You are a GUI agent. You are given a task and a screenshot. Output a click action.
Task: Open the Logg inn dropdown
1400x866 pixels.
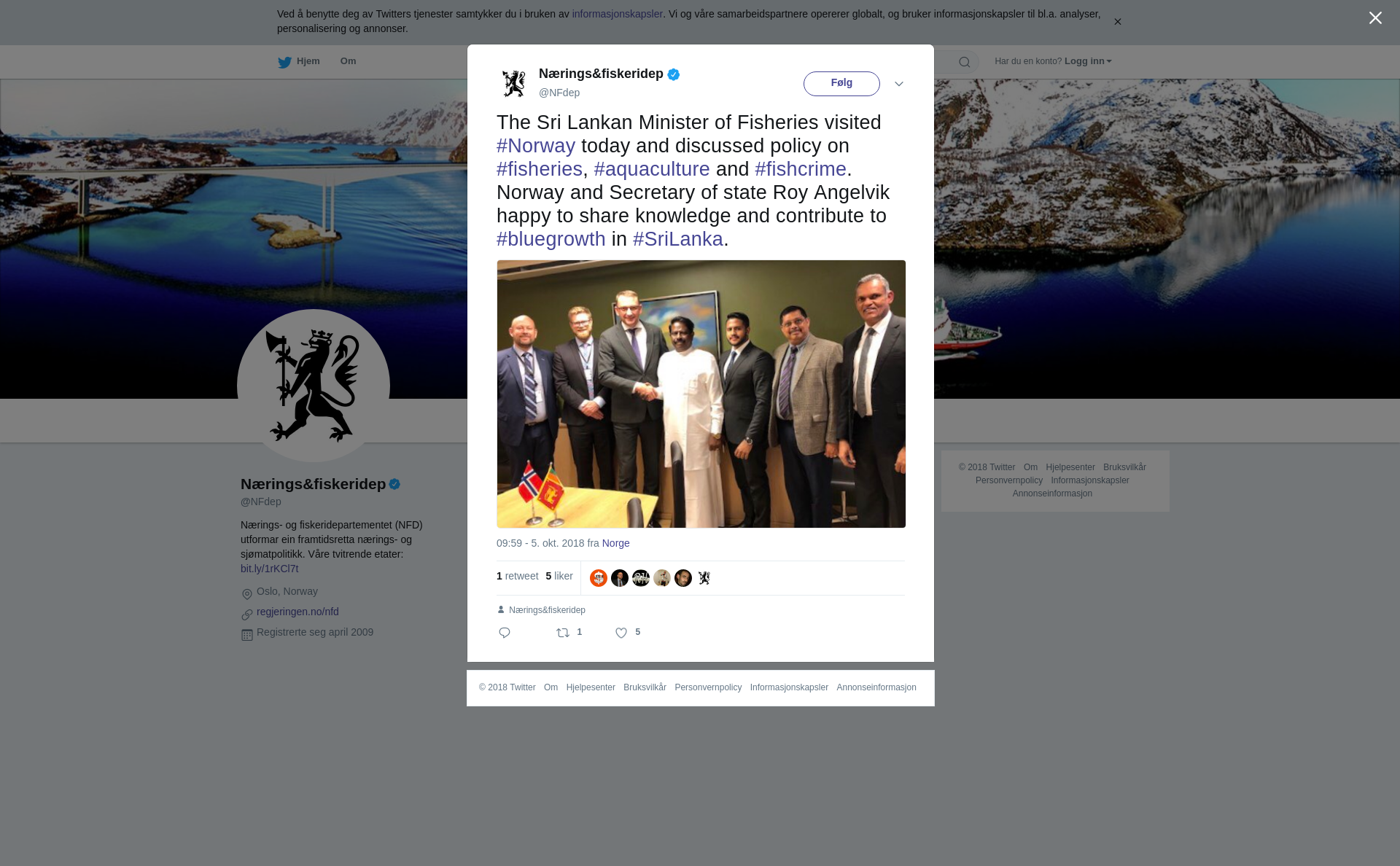click(x=1088, y=61)
